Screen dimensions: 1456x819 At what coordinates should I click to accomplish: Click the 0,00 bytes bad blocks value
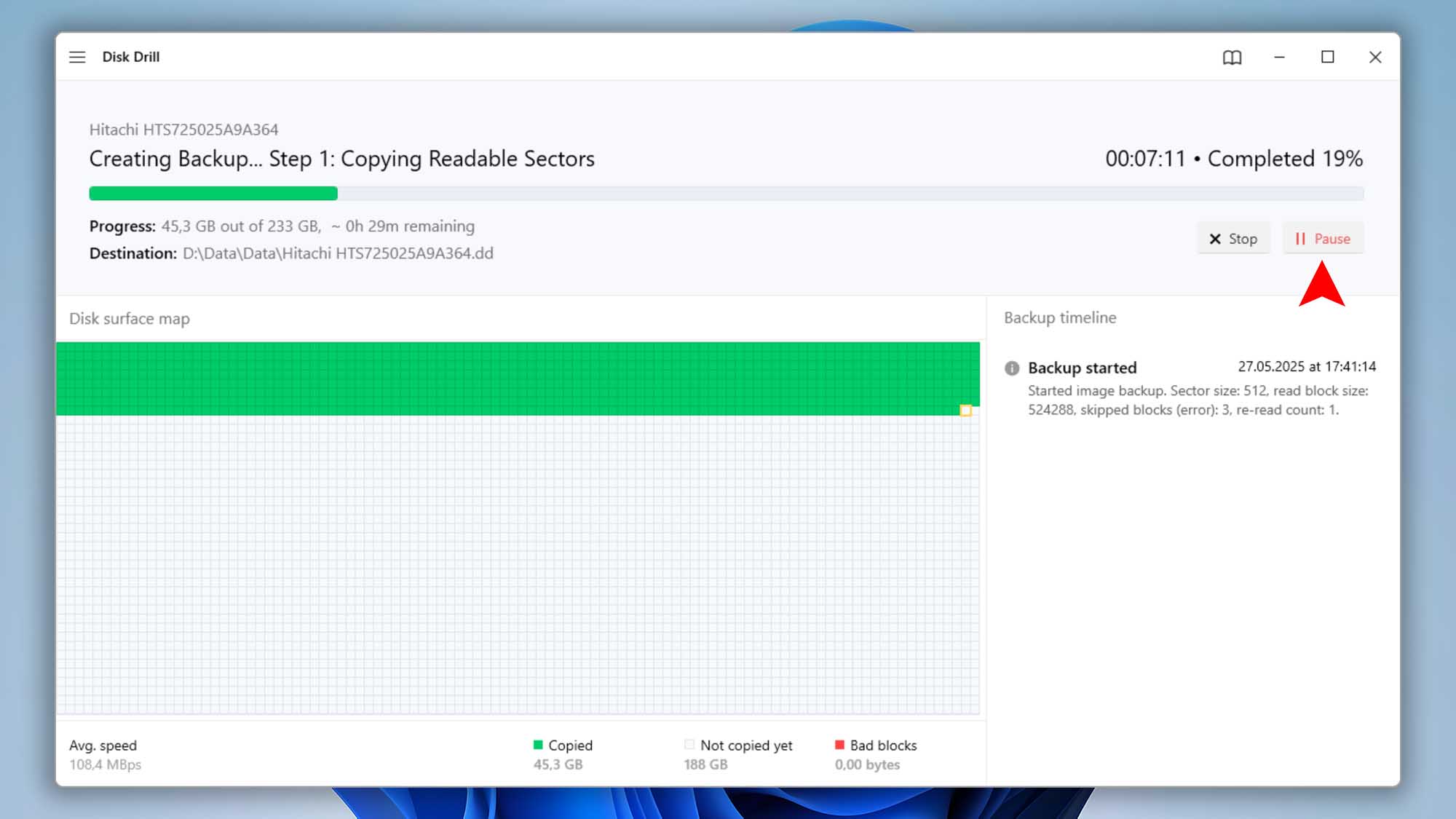click(x=867, y=764)
